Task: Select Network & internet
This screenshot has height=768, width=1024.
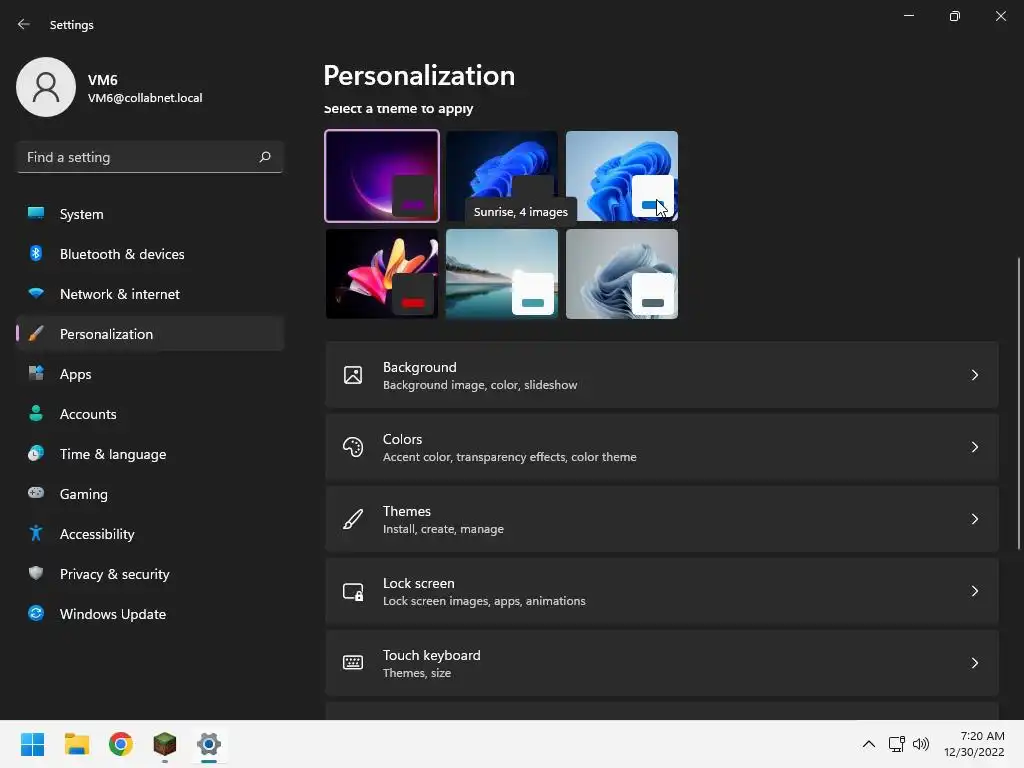Action: (x=150, y=294)
